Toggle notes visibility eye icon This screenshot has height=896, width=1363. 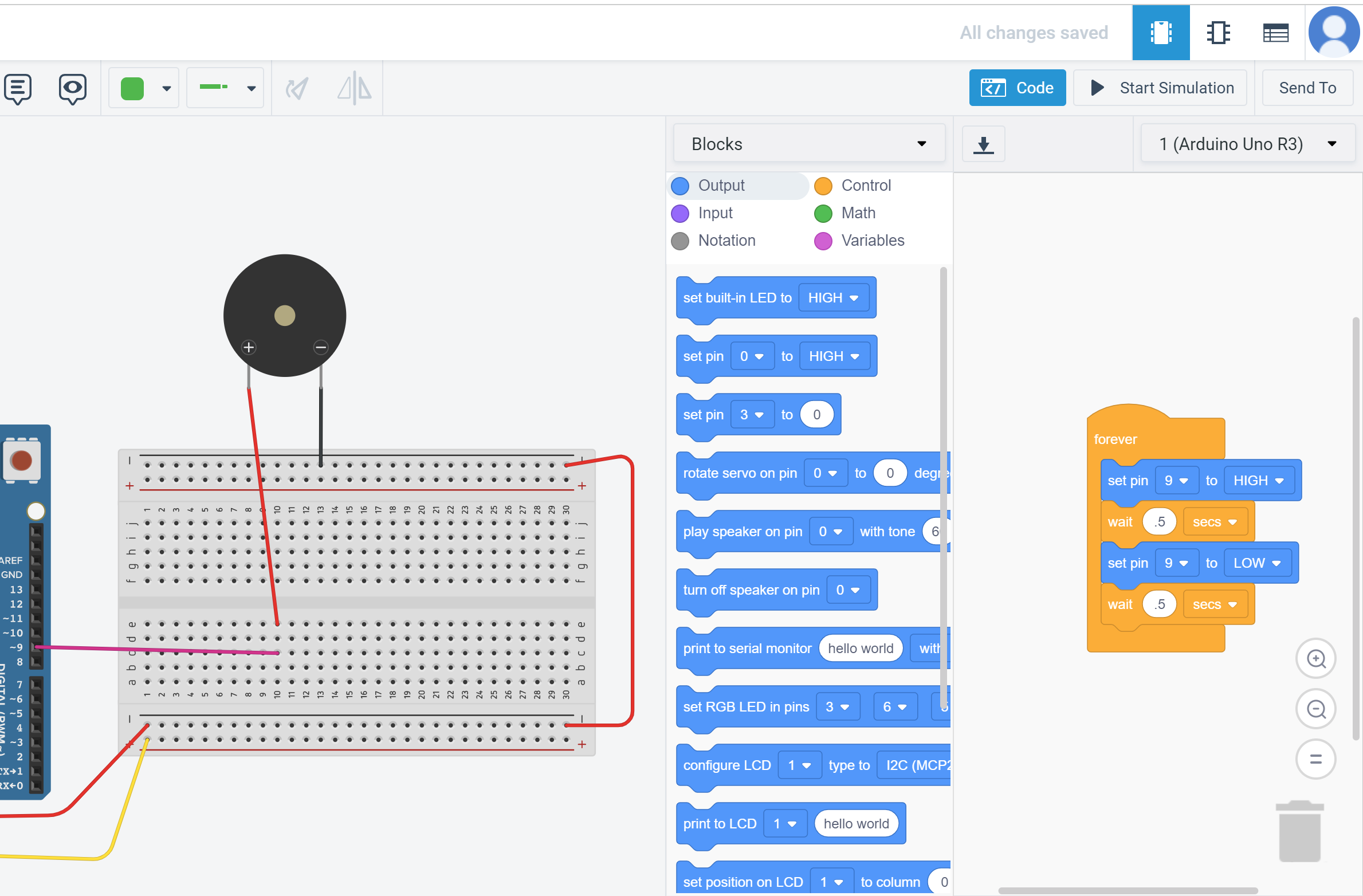[72, 88]
